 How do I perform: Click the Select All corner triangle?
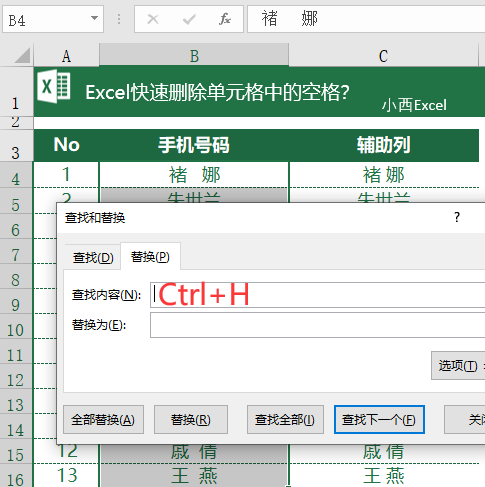click(23, 55)
